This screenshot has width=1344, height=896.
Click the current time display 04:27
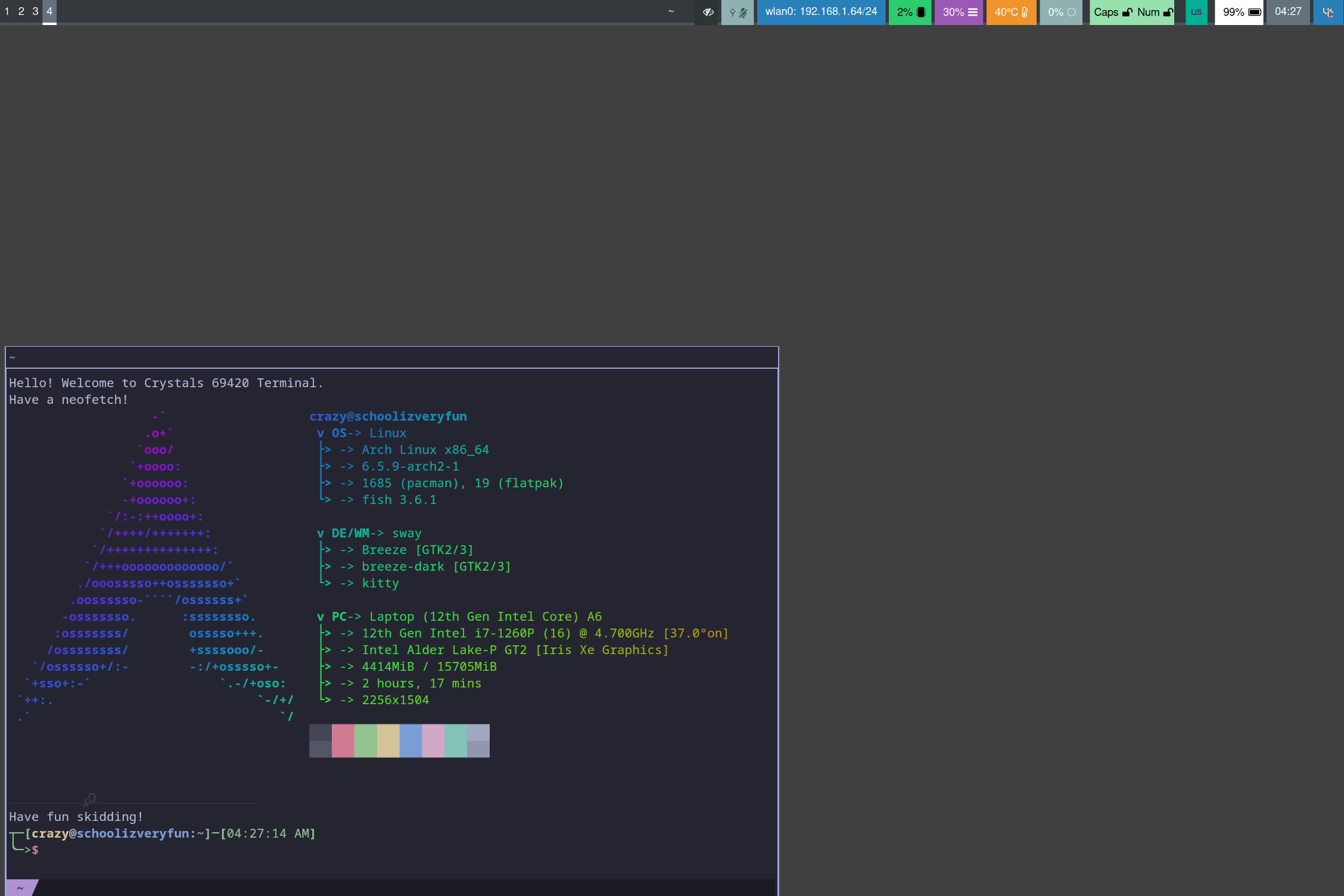[x=1289, y=10]
